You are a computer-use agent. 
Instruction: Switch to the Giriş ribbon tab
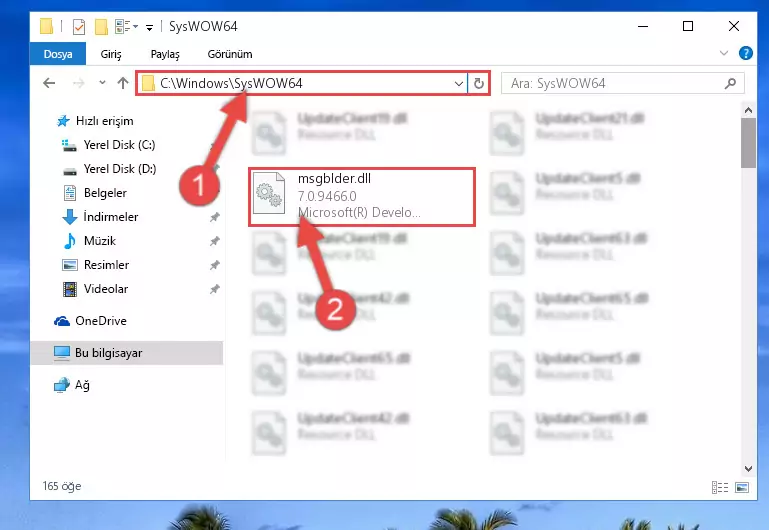pyautogui.click(x=111, y=54)
